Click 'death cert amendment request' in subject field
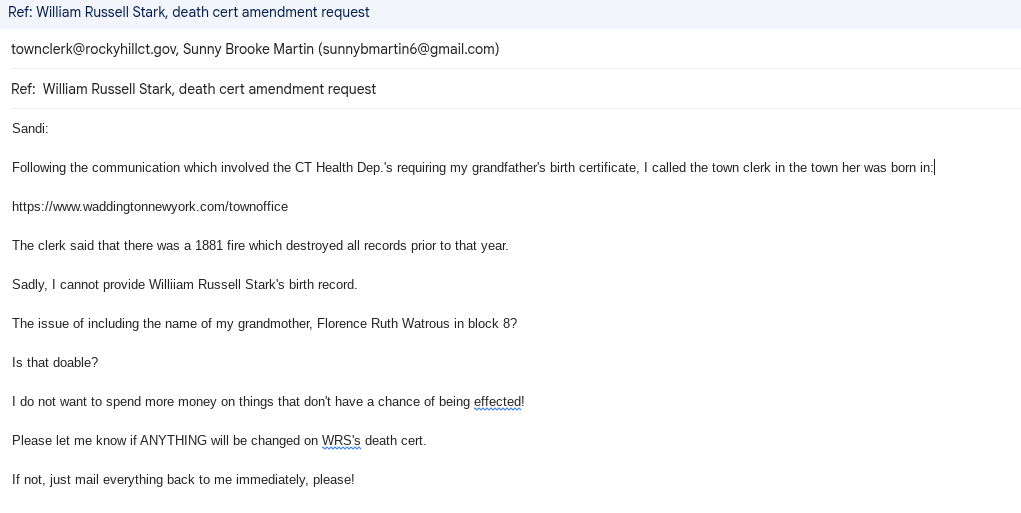The width and height of the screenshot is (1021, 513). [x=277, y=89]
